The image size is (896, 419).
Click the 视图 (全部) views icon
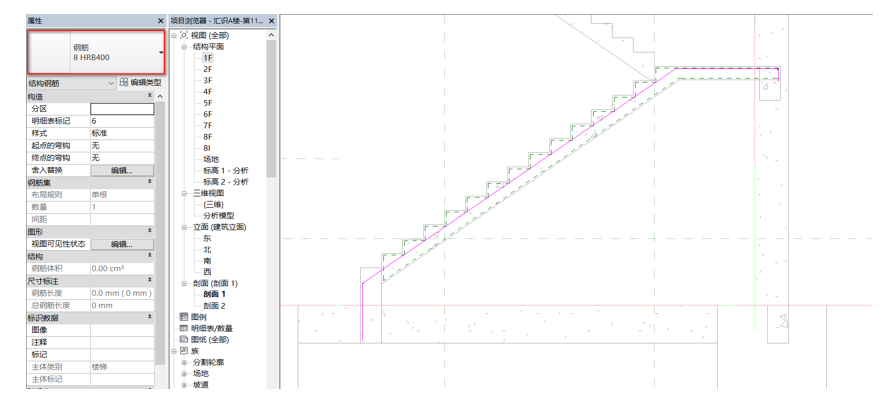183,35
